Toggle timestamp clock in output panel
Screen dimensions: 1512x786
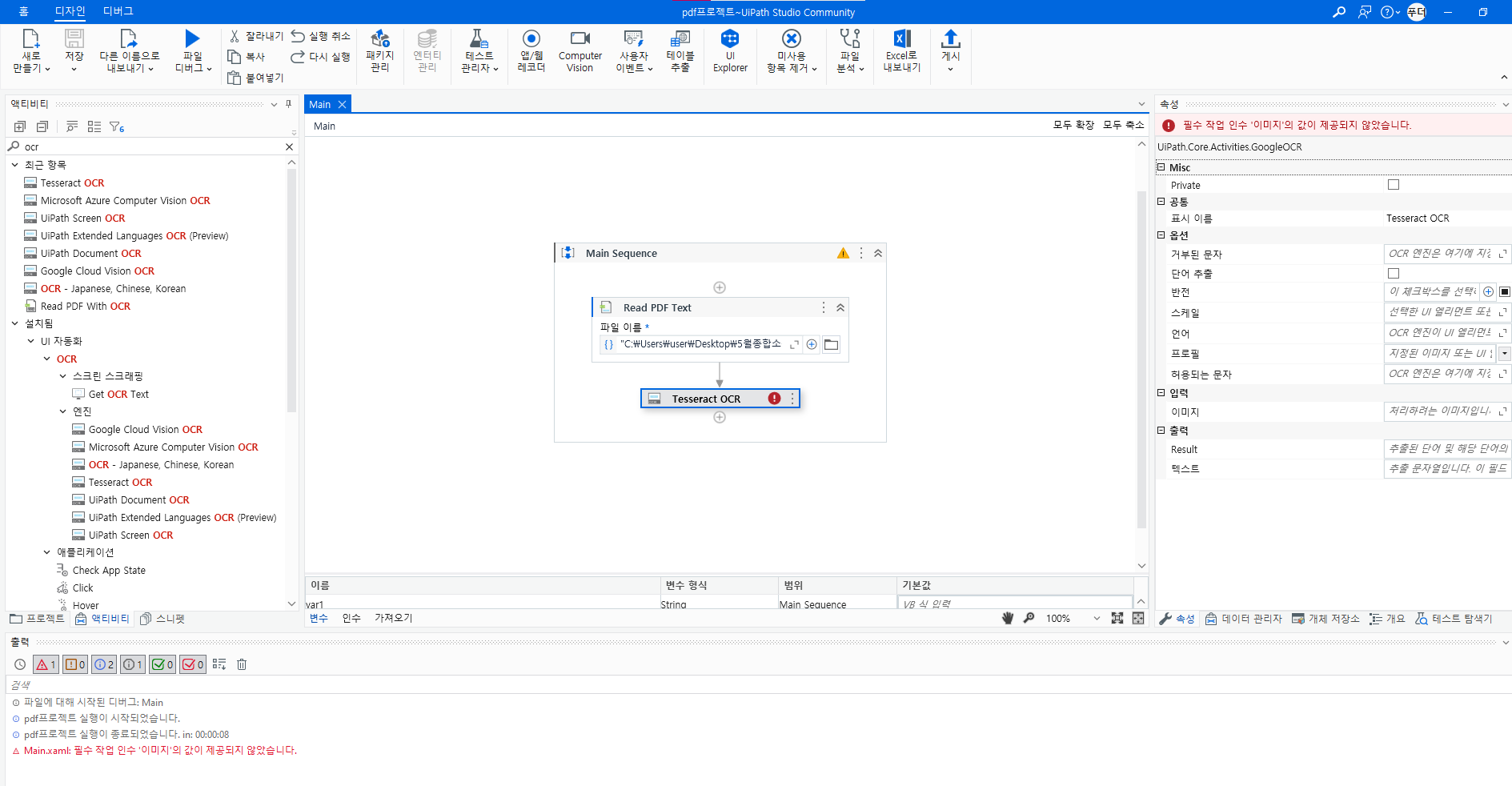(x=20, y=664)
